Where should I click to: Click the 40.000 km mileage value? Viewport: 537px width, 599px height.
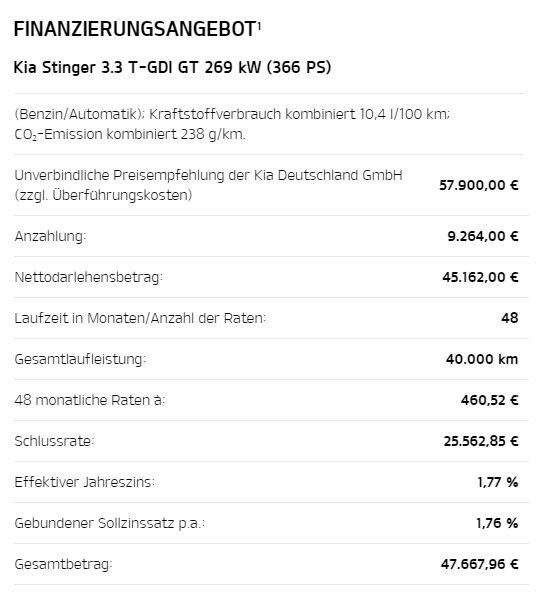click(x=482, y=359)
